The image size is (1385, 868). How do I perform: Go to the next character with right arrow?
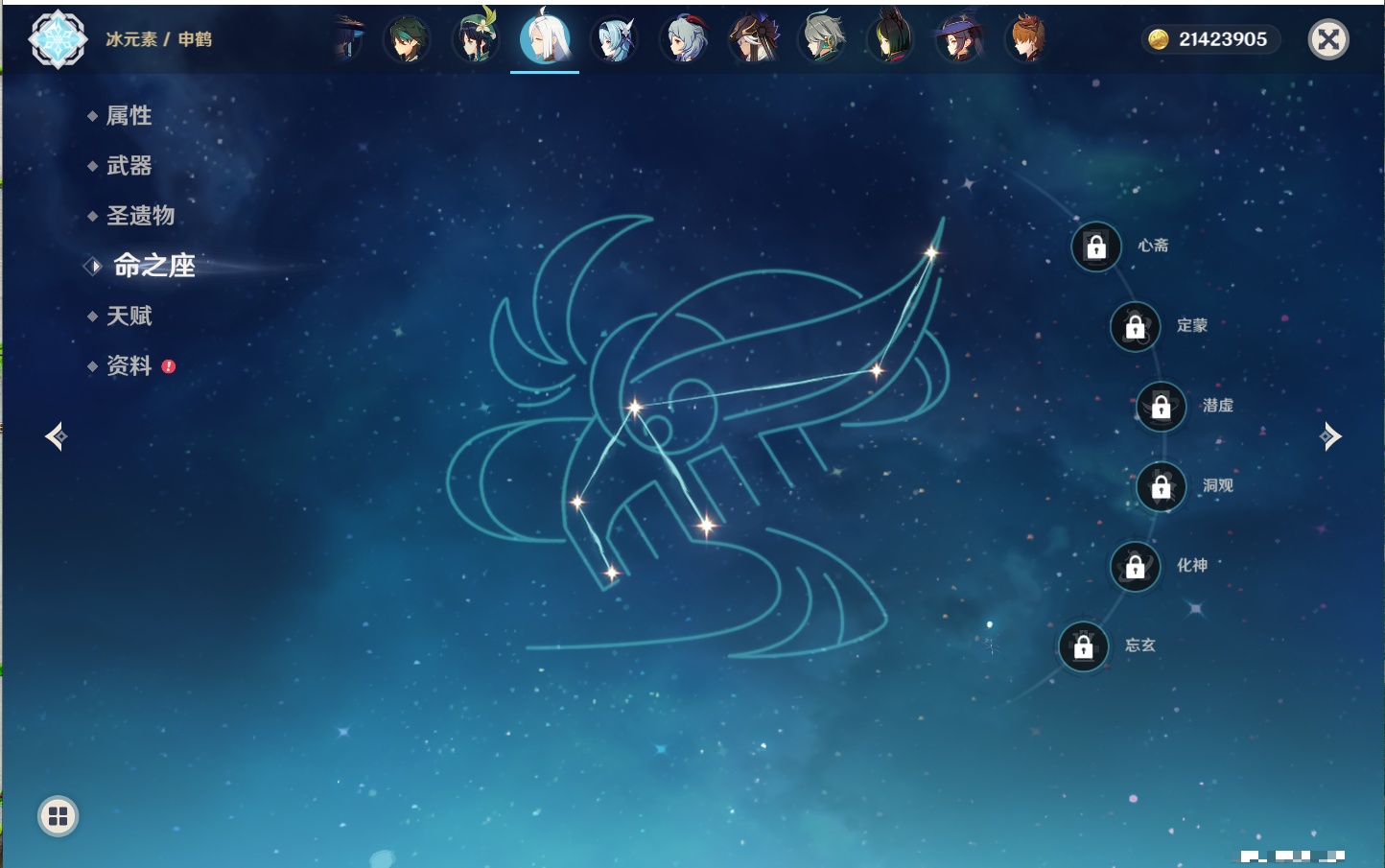click(1330, 436)
